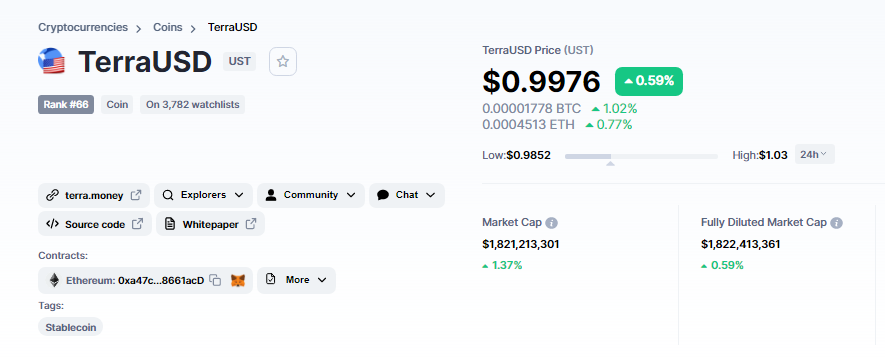This screenshot has width=885, height=363.
Task: Add TerraUSD to watchlist with star icon
Action: click(x=283, y=62)
